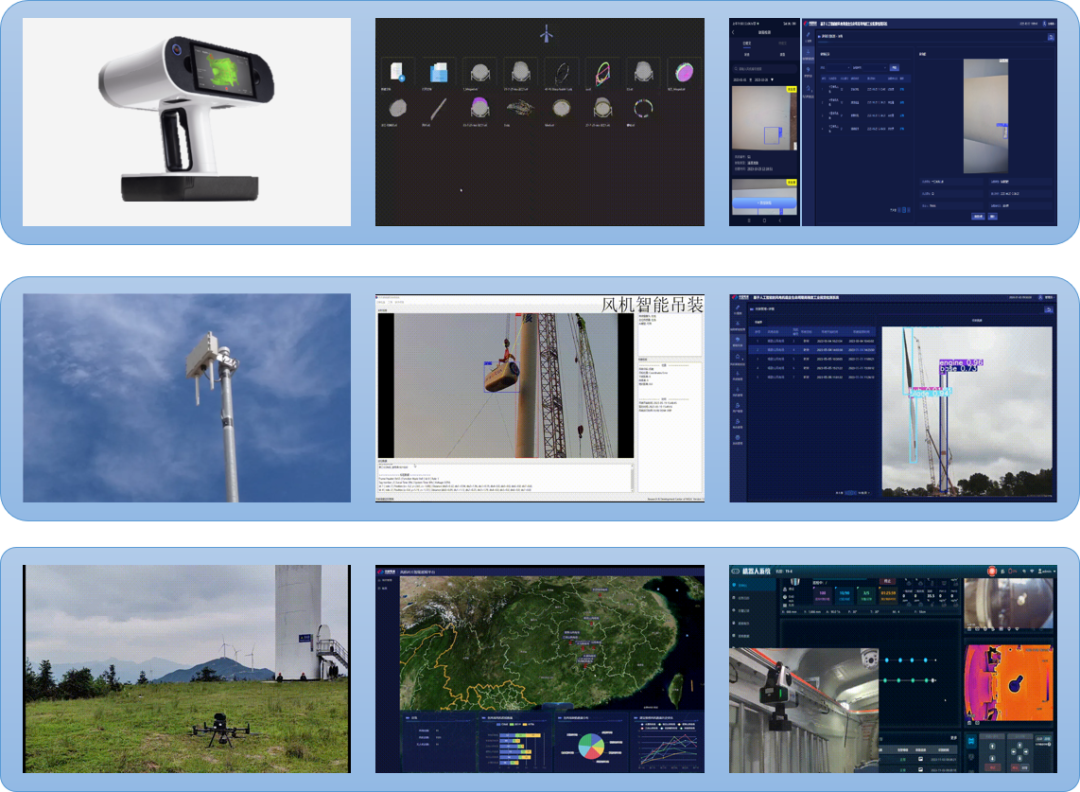The width and height of the screenshot is (1080, 792).
Task: Open the solid blue document file icon
Action: click(438, 72)
